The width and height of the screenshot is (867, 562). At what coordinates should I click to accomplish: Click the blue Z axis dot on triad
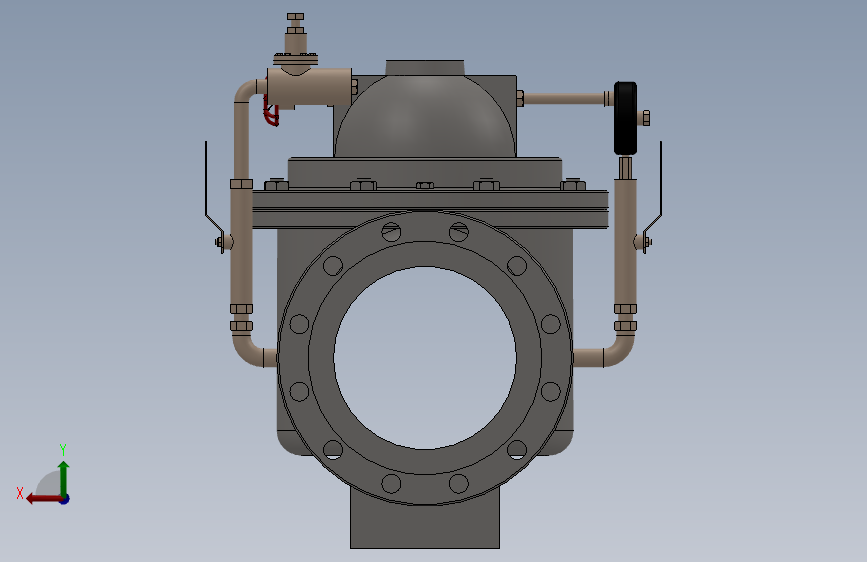[65, 499]
